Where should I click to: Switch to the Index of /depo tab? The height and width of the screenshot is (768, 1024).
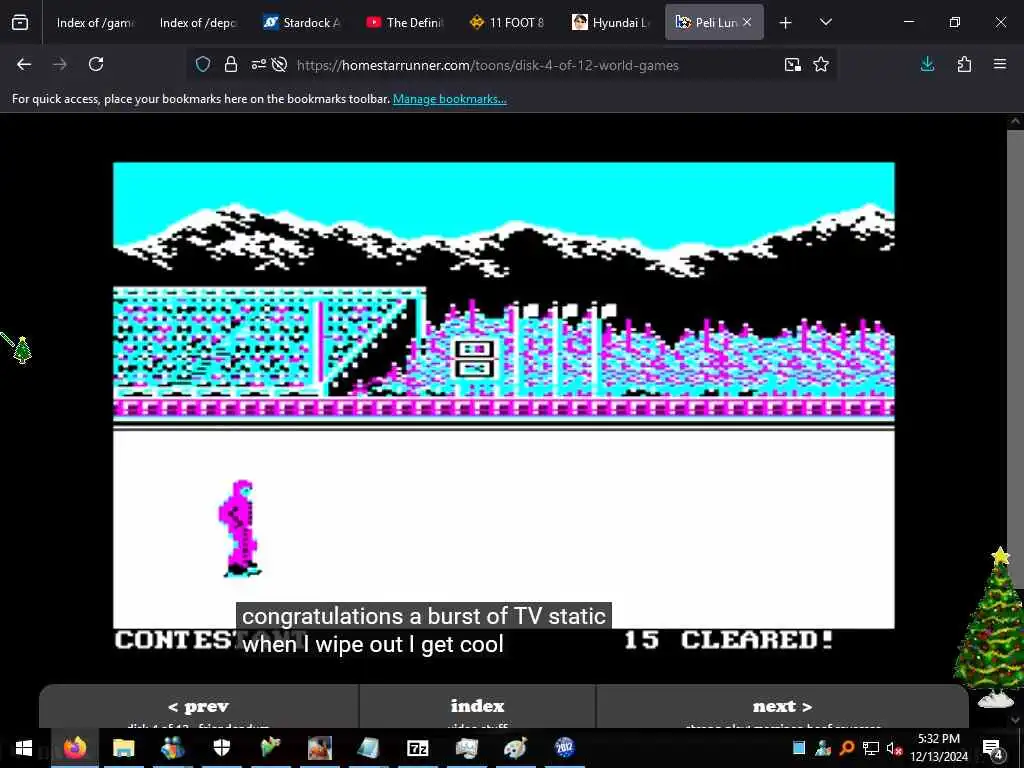(198, 22)
